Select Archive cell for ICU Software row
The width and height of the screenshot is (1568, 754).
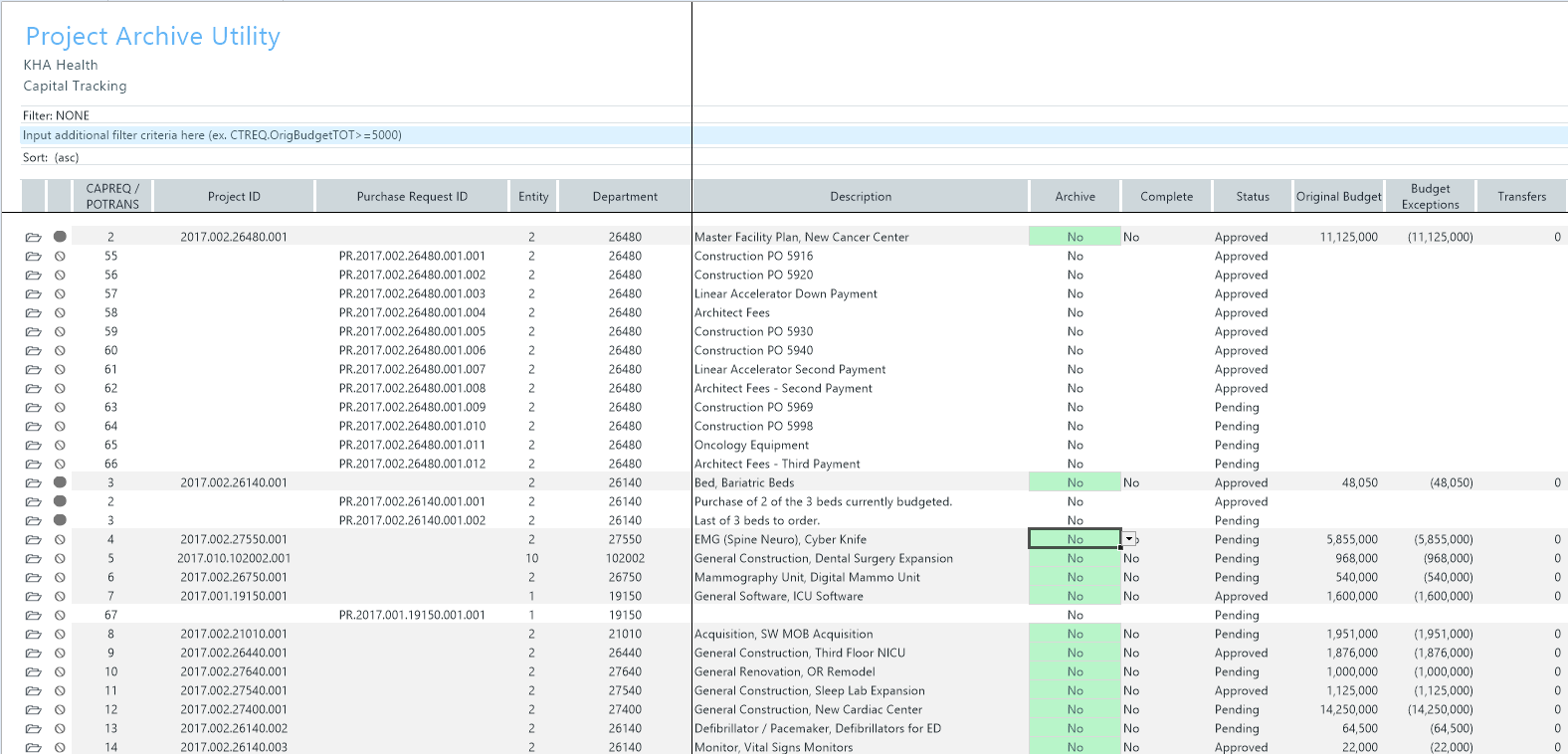pos(1075,596)
